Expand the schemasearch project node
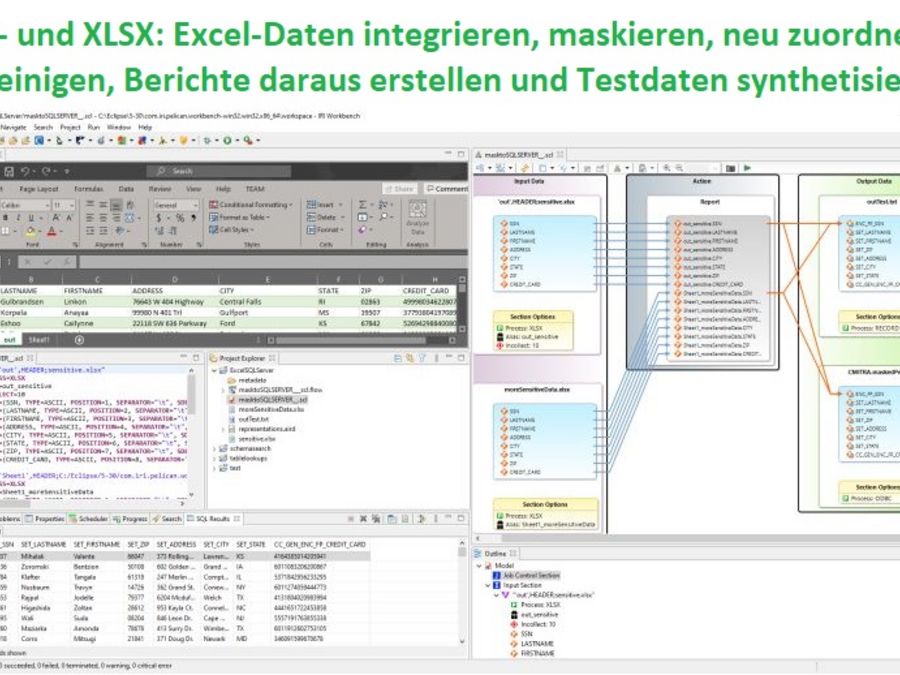The image size is (900, 675). 216,449
